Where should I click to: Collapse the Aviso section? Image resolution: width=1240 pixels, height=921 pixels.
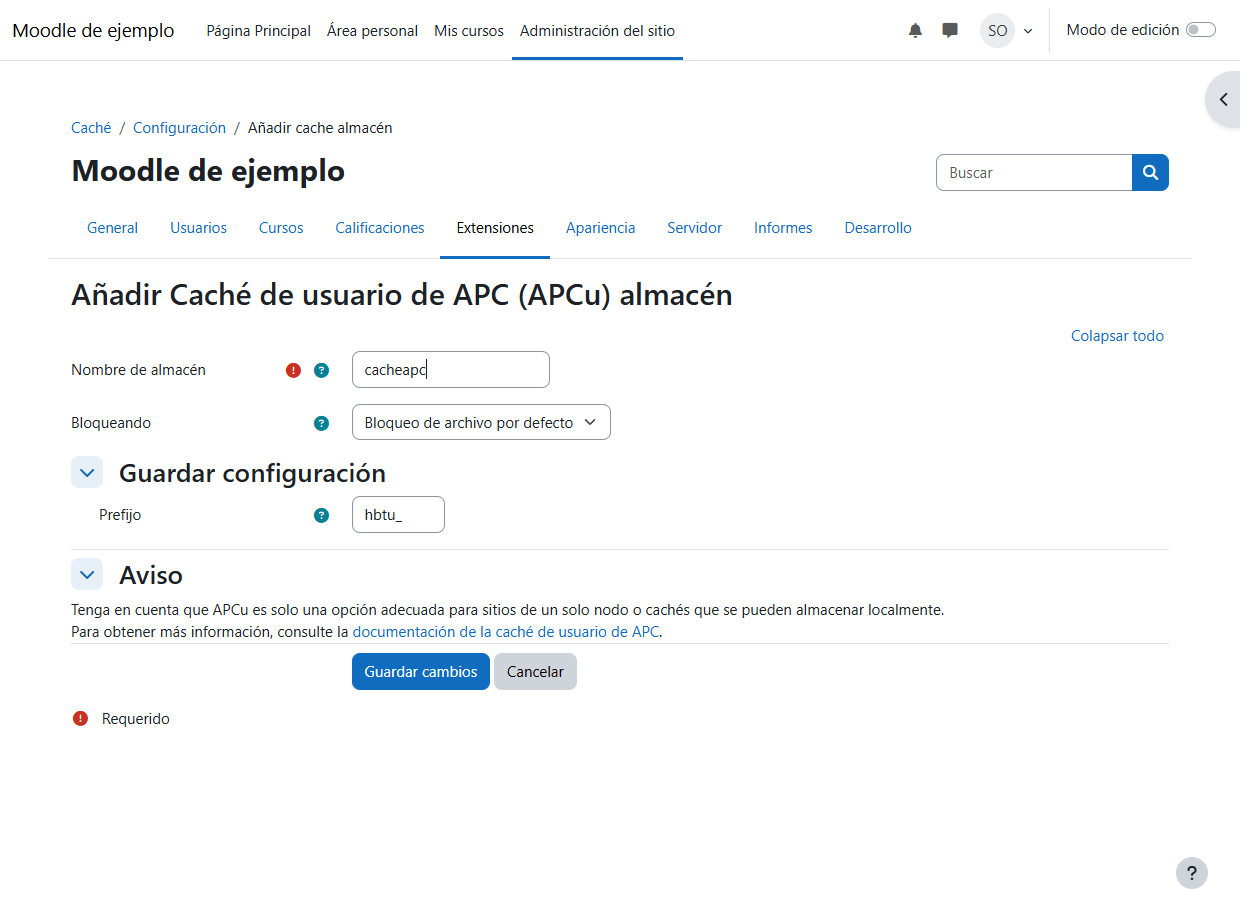[87, 575]
